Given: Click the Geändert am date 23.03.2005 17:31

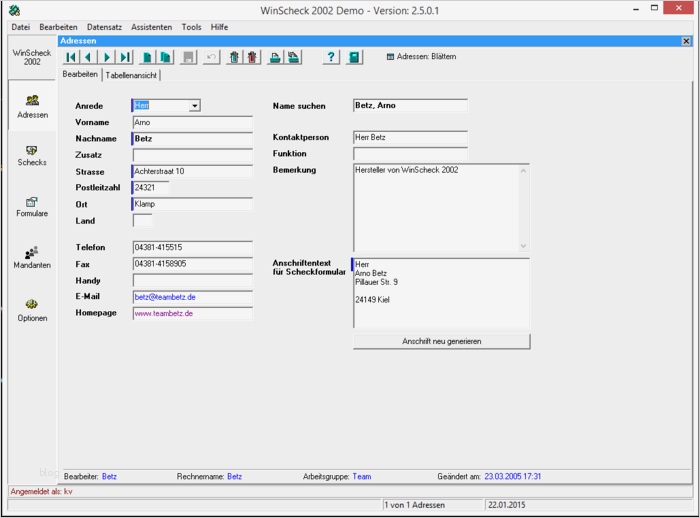Looking at the screenshot, I should pos(512,476).
